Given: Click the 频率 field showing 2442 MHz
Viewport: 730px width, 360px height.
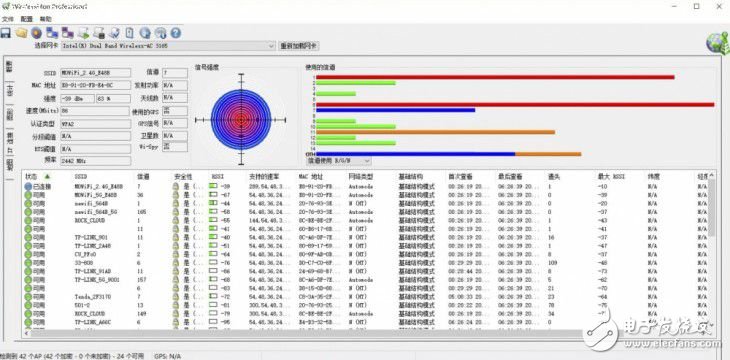Looking at the screenshot, I should point(95,161).
